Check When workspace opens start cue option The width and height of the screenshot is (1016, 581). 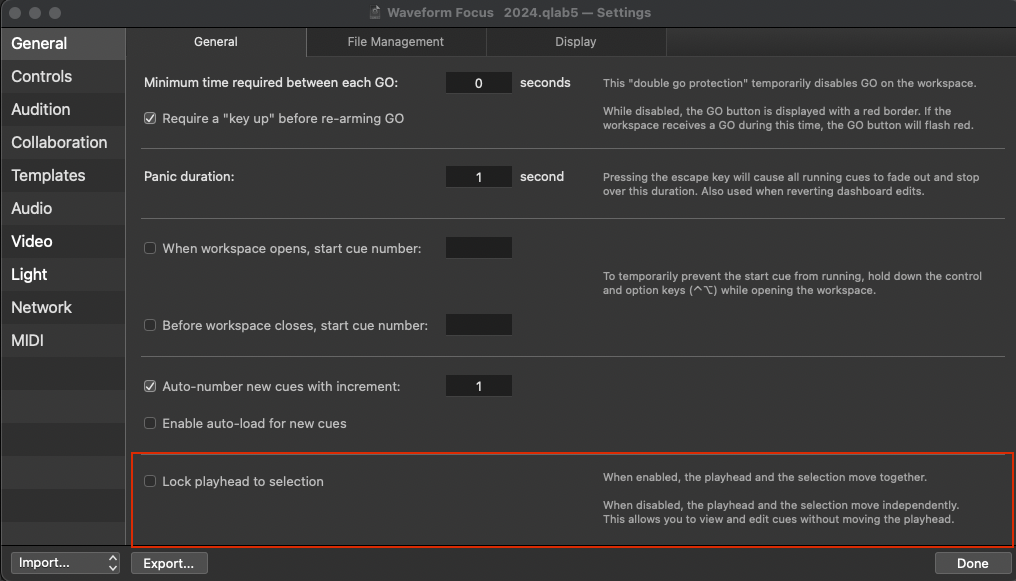click(x=150, y=248)
